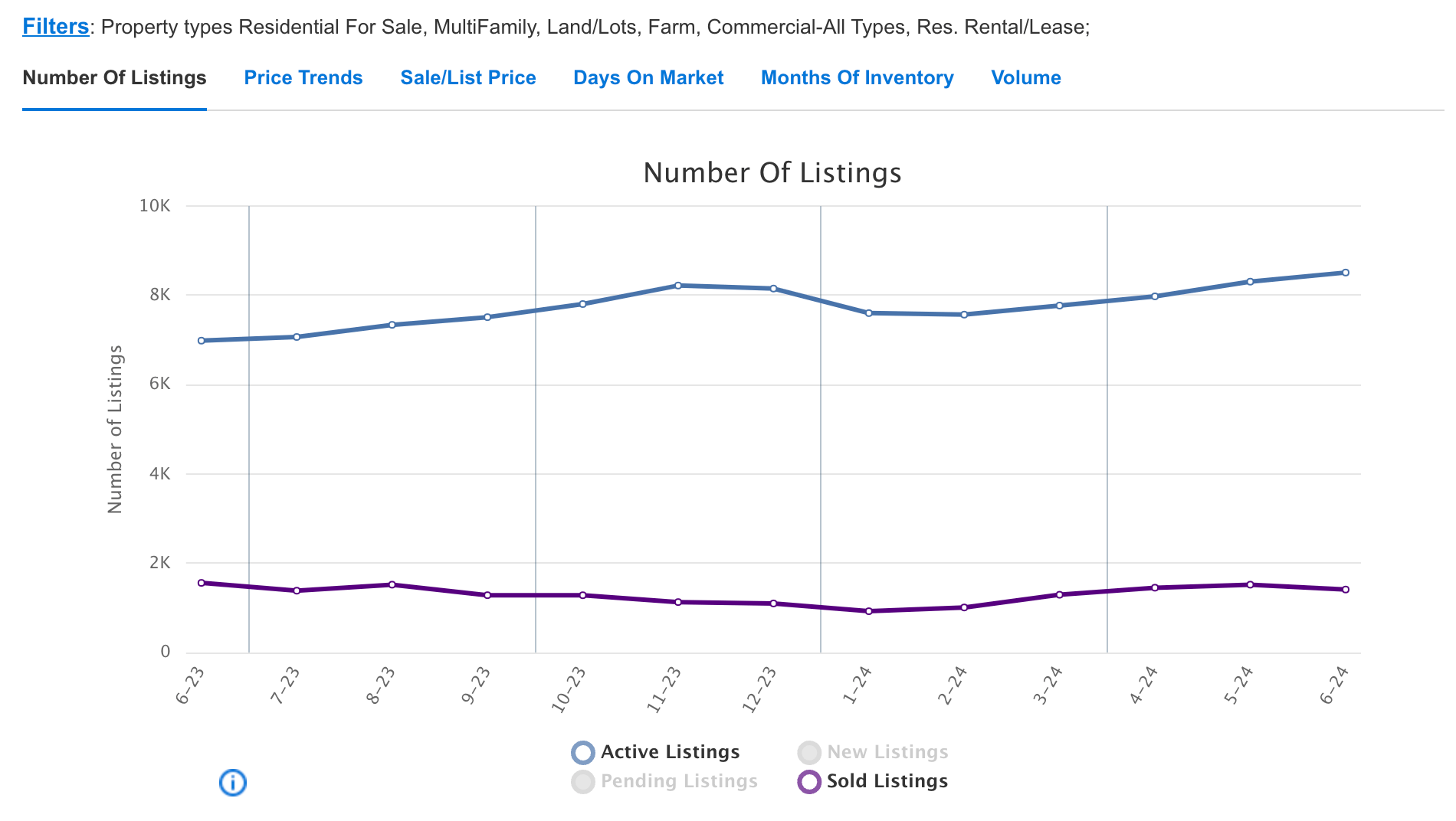Click the 5-24 x-axis label

(1239, 685)
